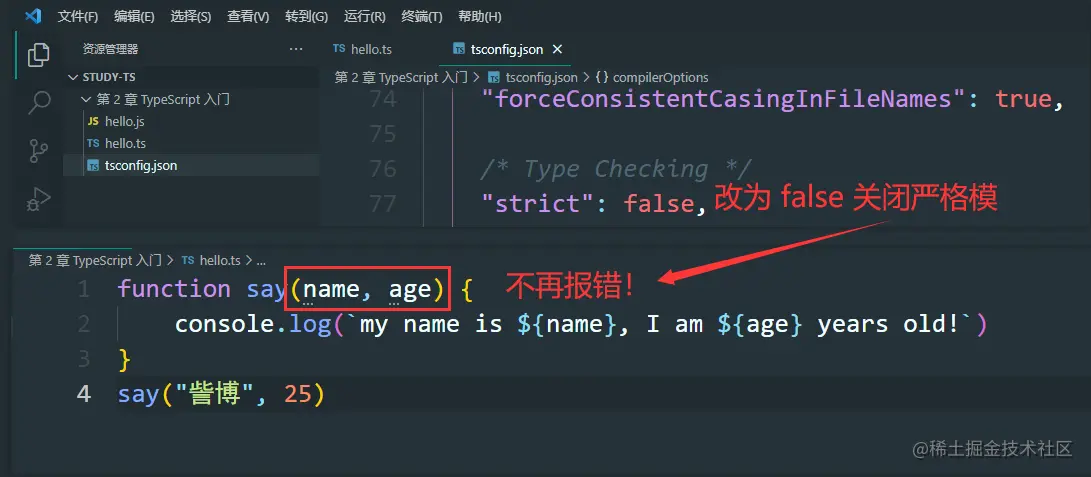Open hello.ts in the explorer tree

(125, 143)
